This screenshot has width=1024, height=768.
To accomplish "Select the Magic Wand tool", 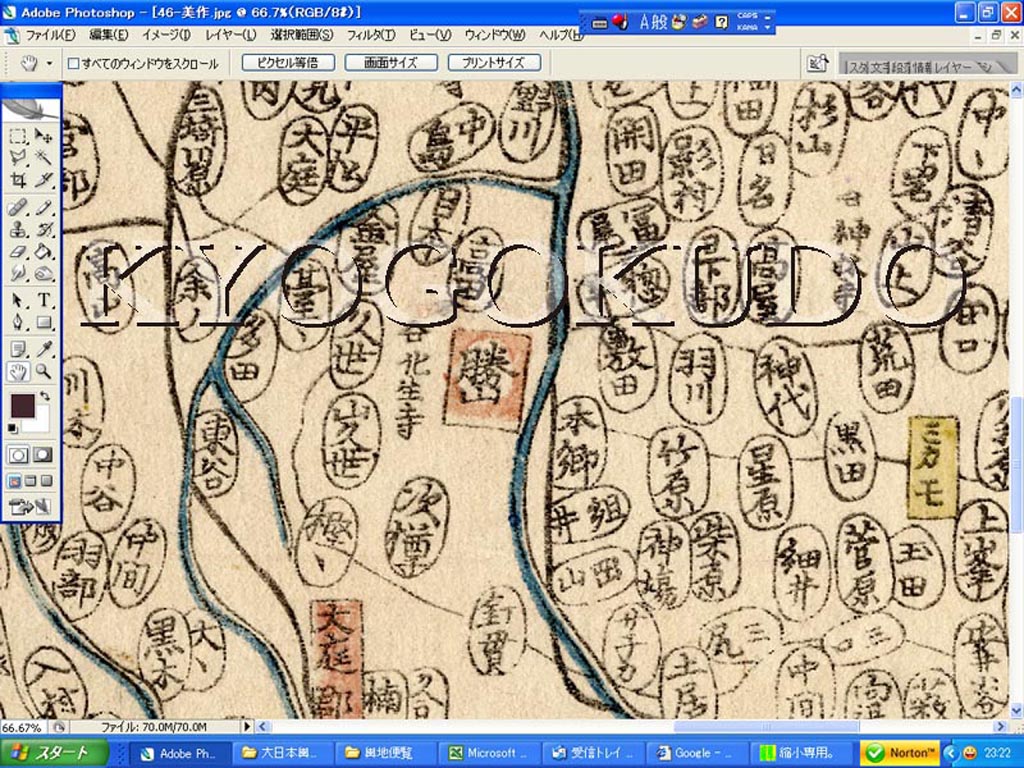I will 43,157.
